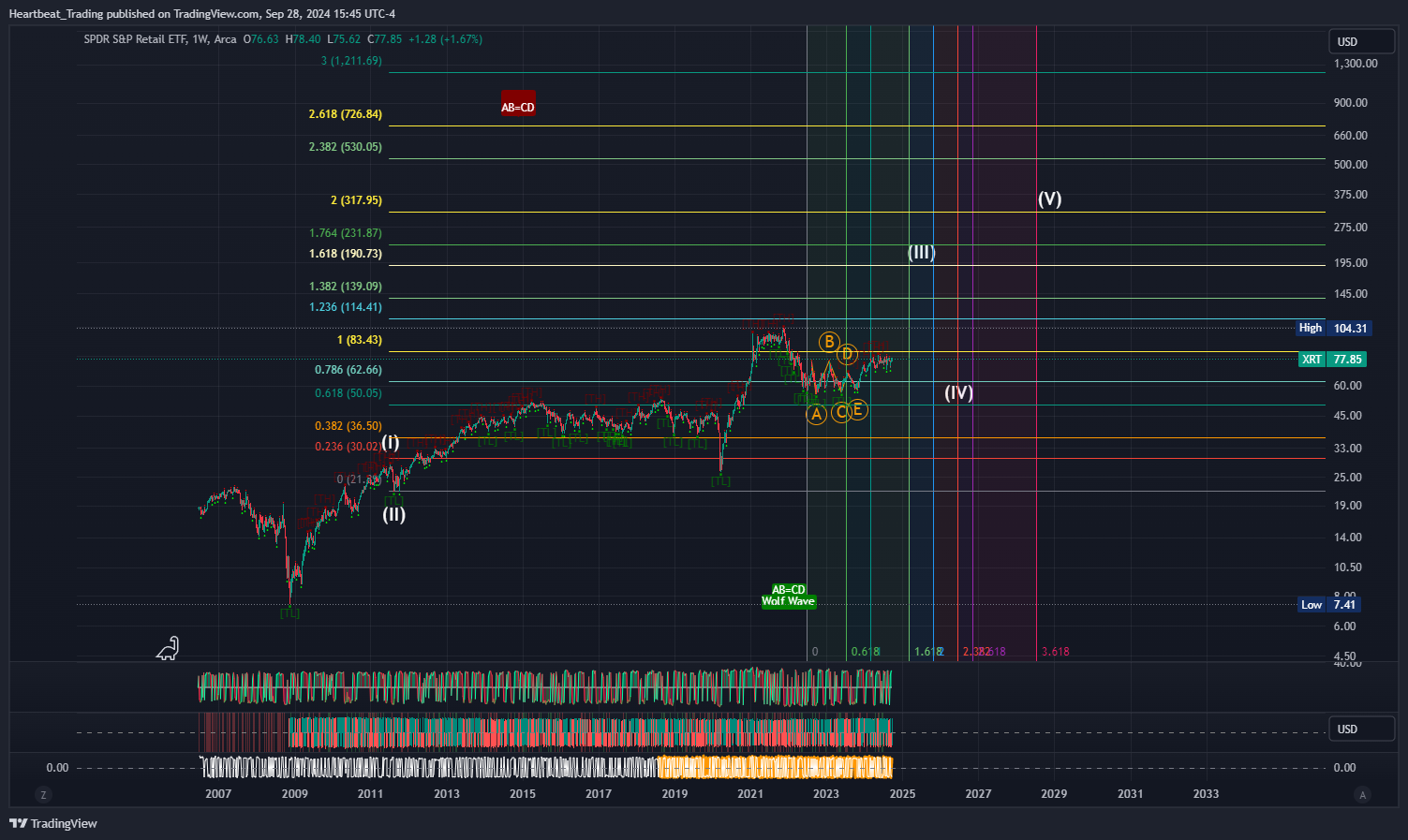The image size is (1408, 840).
Task: Select the circled A wave label
Action: pyautogui.click(x=816, y=414)
